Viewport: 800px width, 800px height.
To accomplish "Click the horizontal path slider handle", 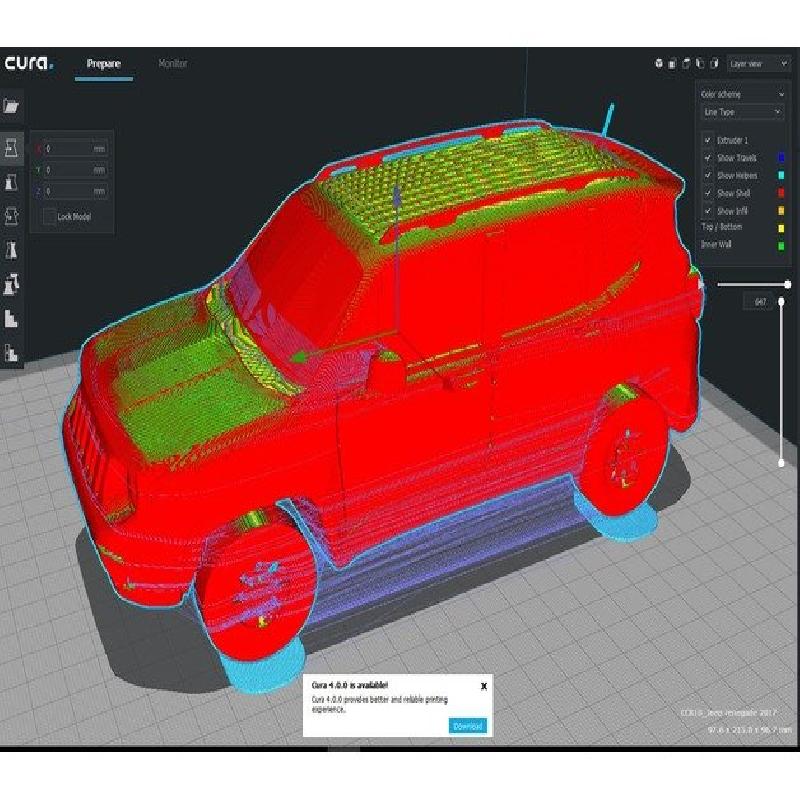I will (788, 284).
